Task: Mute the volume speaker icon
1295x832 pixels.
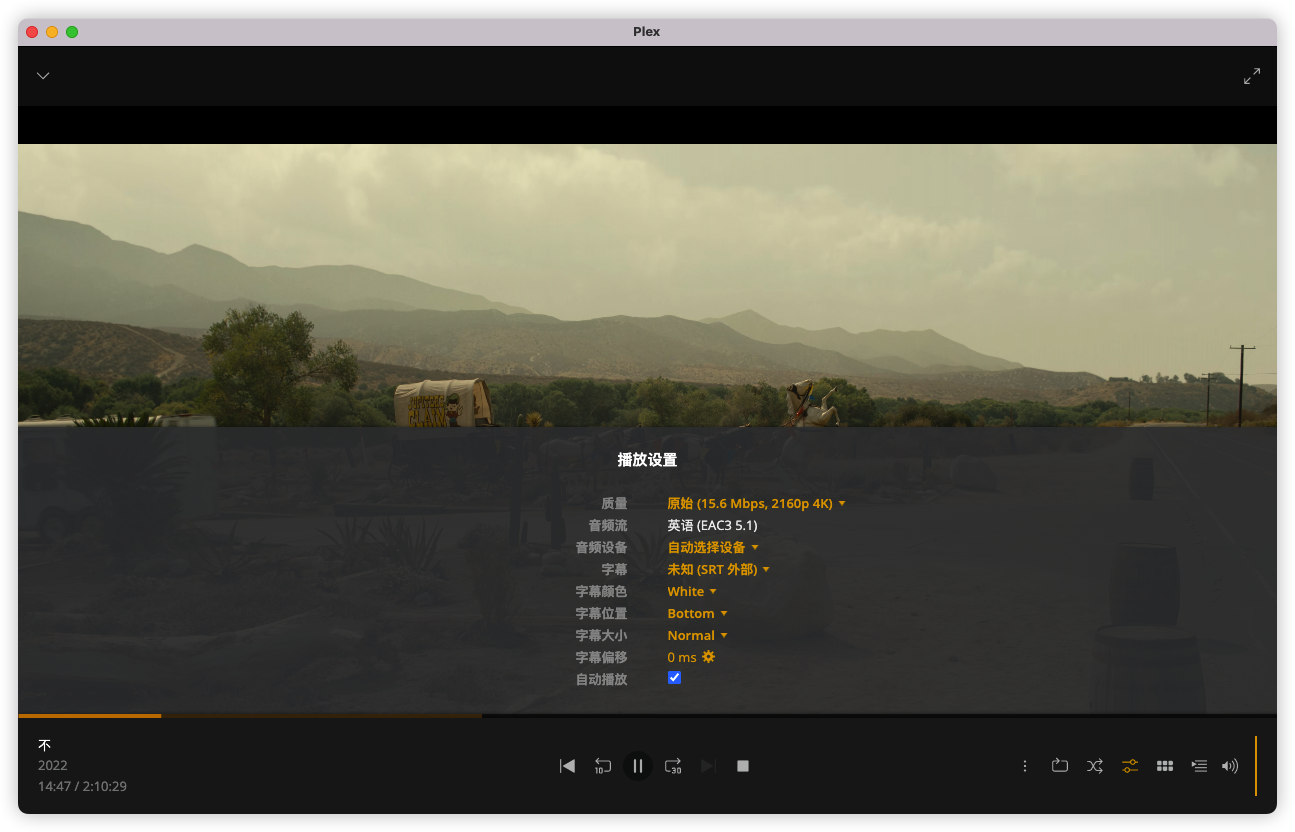Action: (x=1230, y=766)
